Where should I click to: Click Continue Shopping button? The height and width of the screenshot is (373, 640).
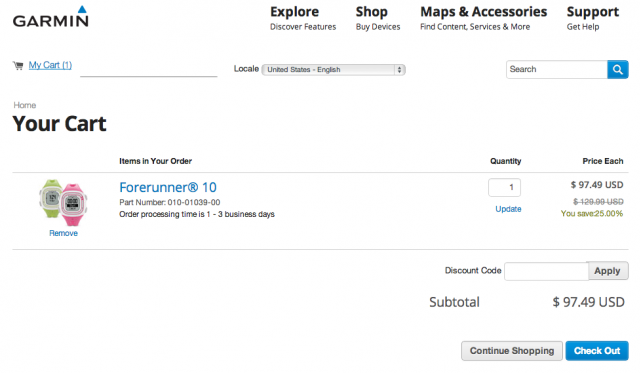[512, 351]
